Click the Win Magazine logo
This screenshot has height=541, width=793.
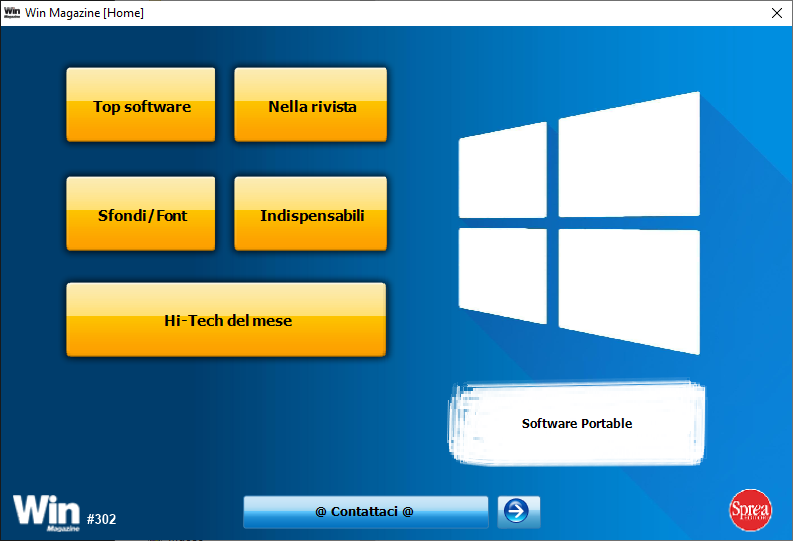pyautogui.click(x=47, y=513)
